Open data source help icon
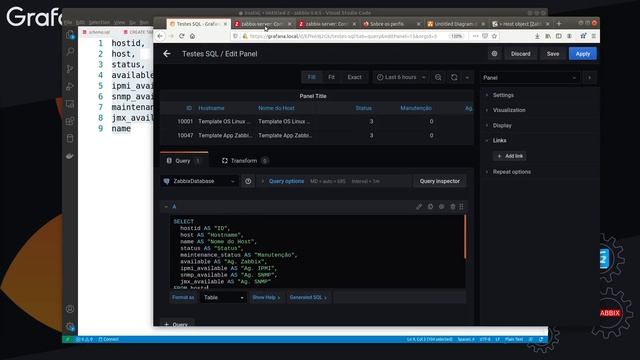This screenshot has height=360, width=640. coord(248,181)
